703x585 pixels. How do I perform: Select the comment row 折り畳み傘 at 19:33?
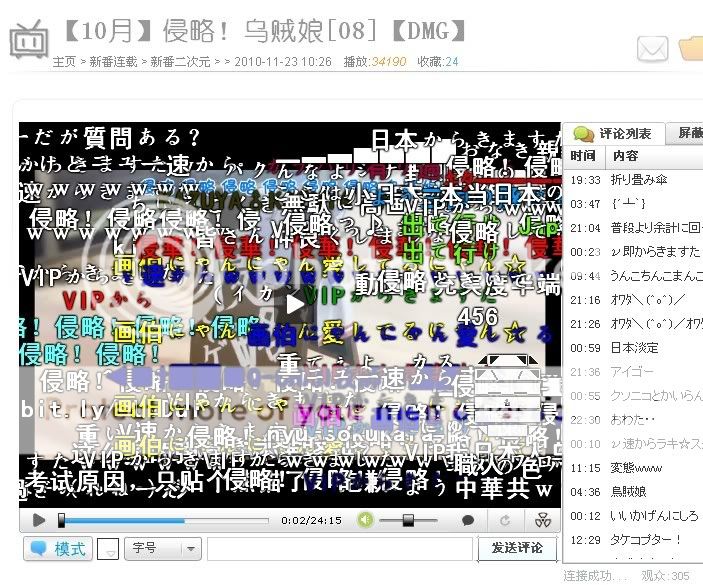(x=633, y=180)
